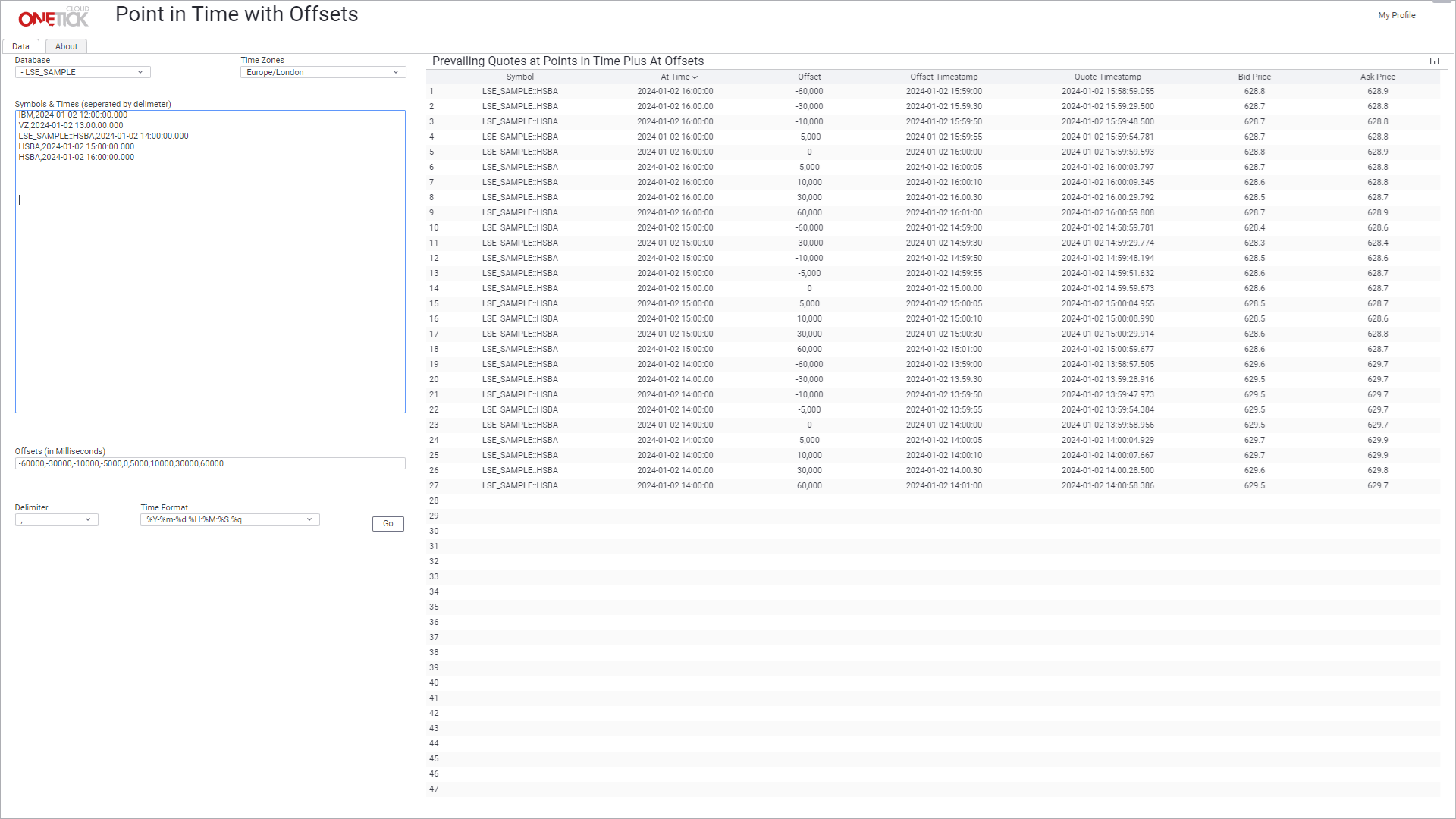Open the Delimiter dropdown
Image resolution: width=1456 pixels, height=819 pixels.
pos(57,519)
